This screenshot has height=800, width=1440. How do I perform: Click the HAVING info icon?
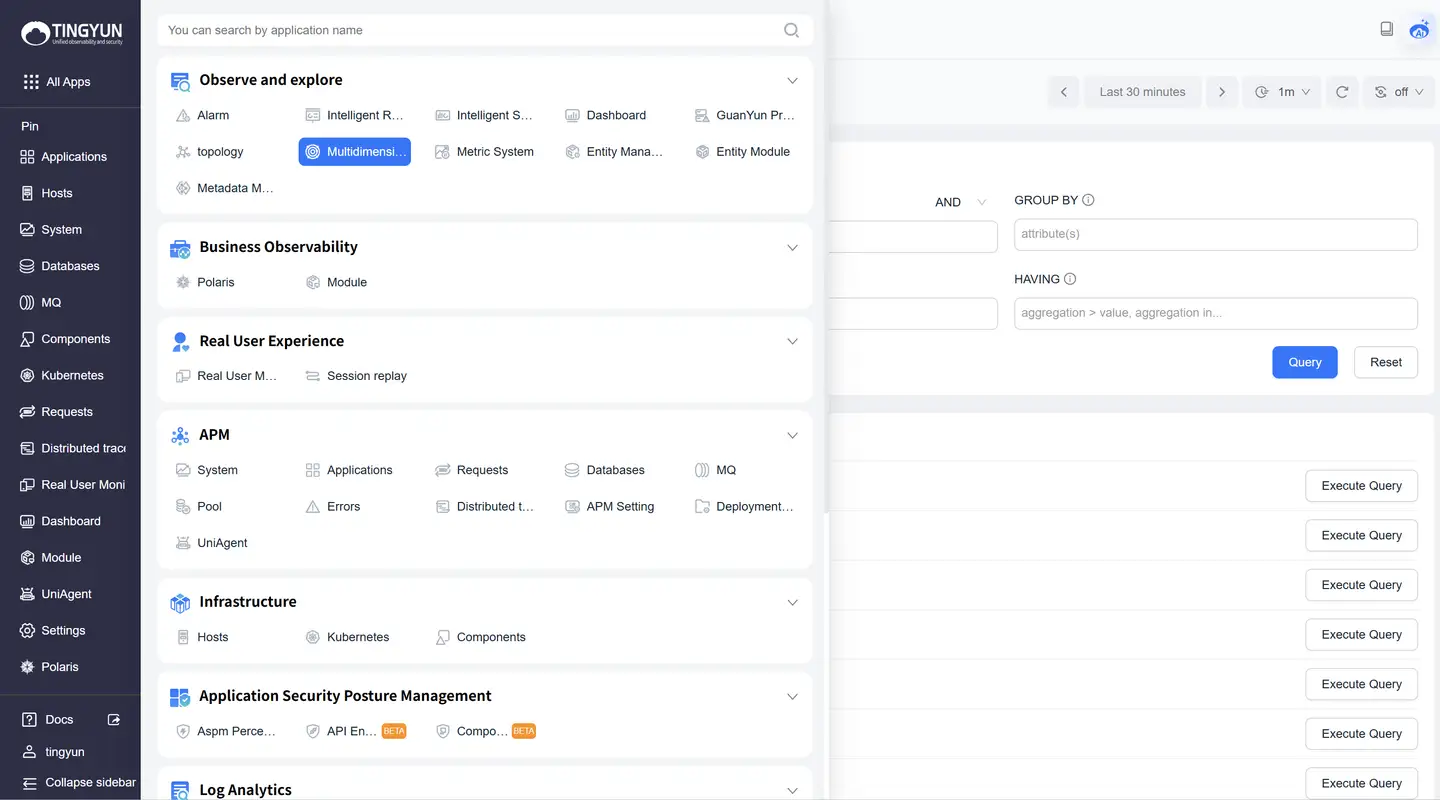(x=1070, y=279)
